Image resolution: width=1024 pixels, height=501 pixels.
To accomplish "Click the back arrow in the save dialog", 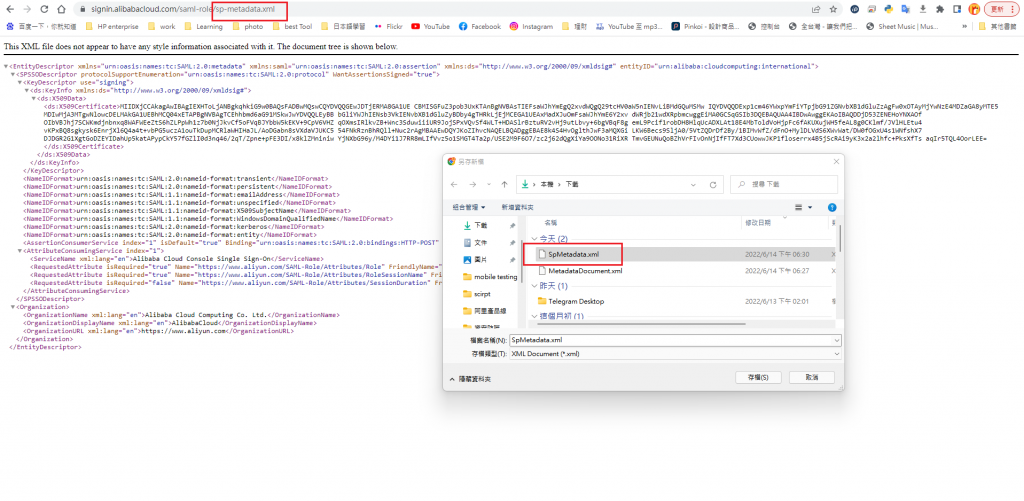I will click(455, 184).
